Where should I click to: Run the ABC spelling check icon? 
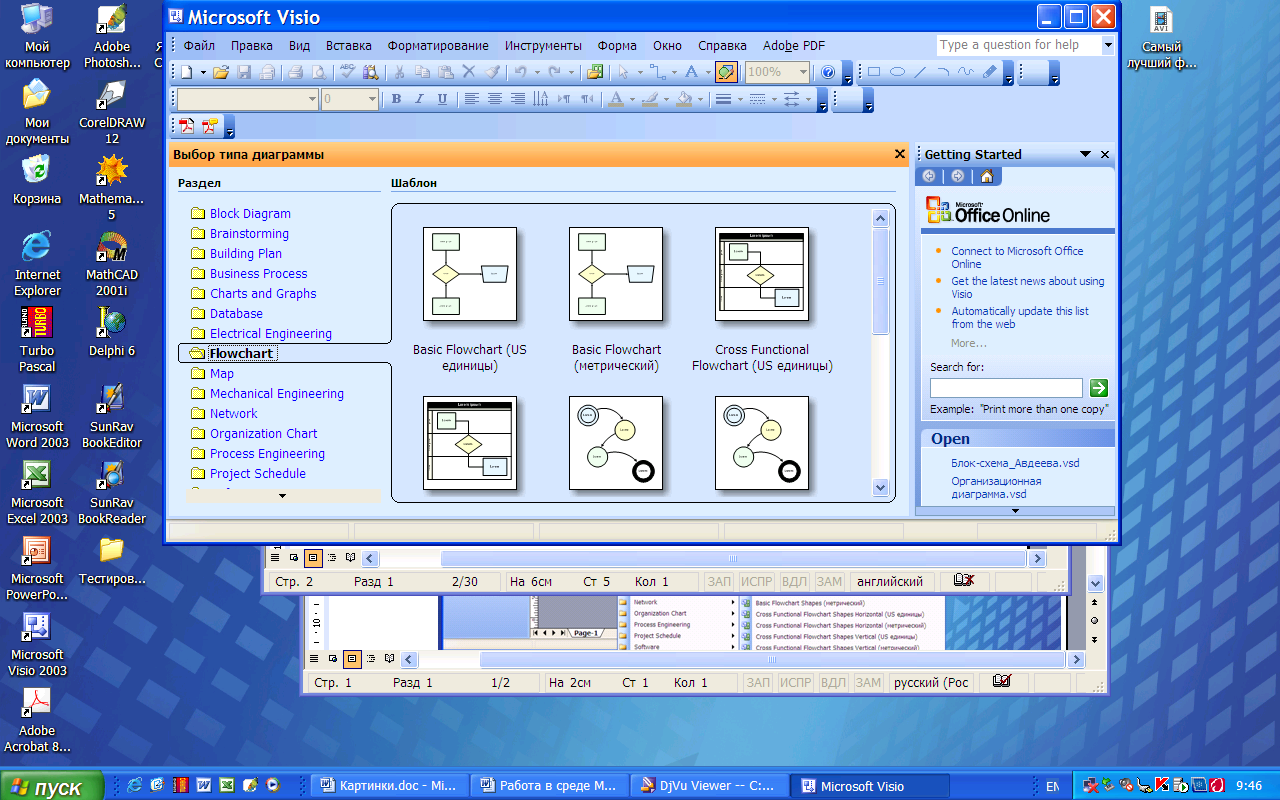347,72
